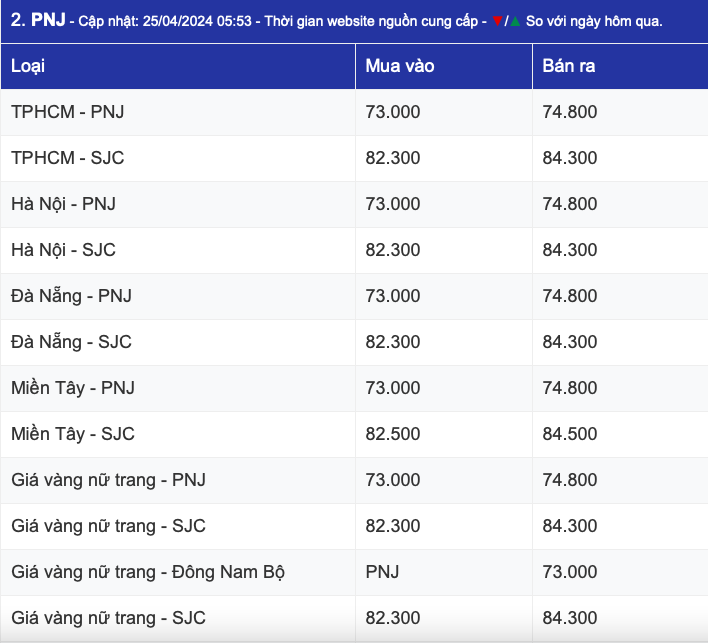Click 'Giá vàng nữ trang - PNJ' row label
Viewport: 708px width, 643px height.
tap(108, 480)
